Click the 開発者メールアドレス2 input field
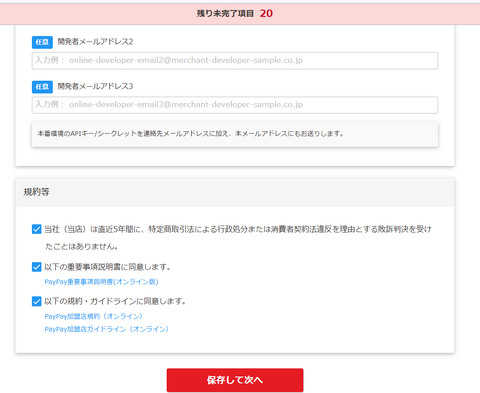 [235, 60]
